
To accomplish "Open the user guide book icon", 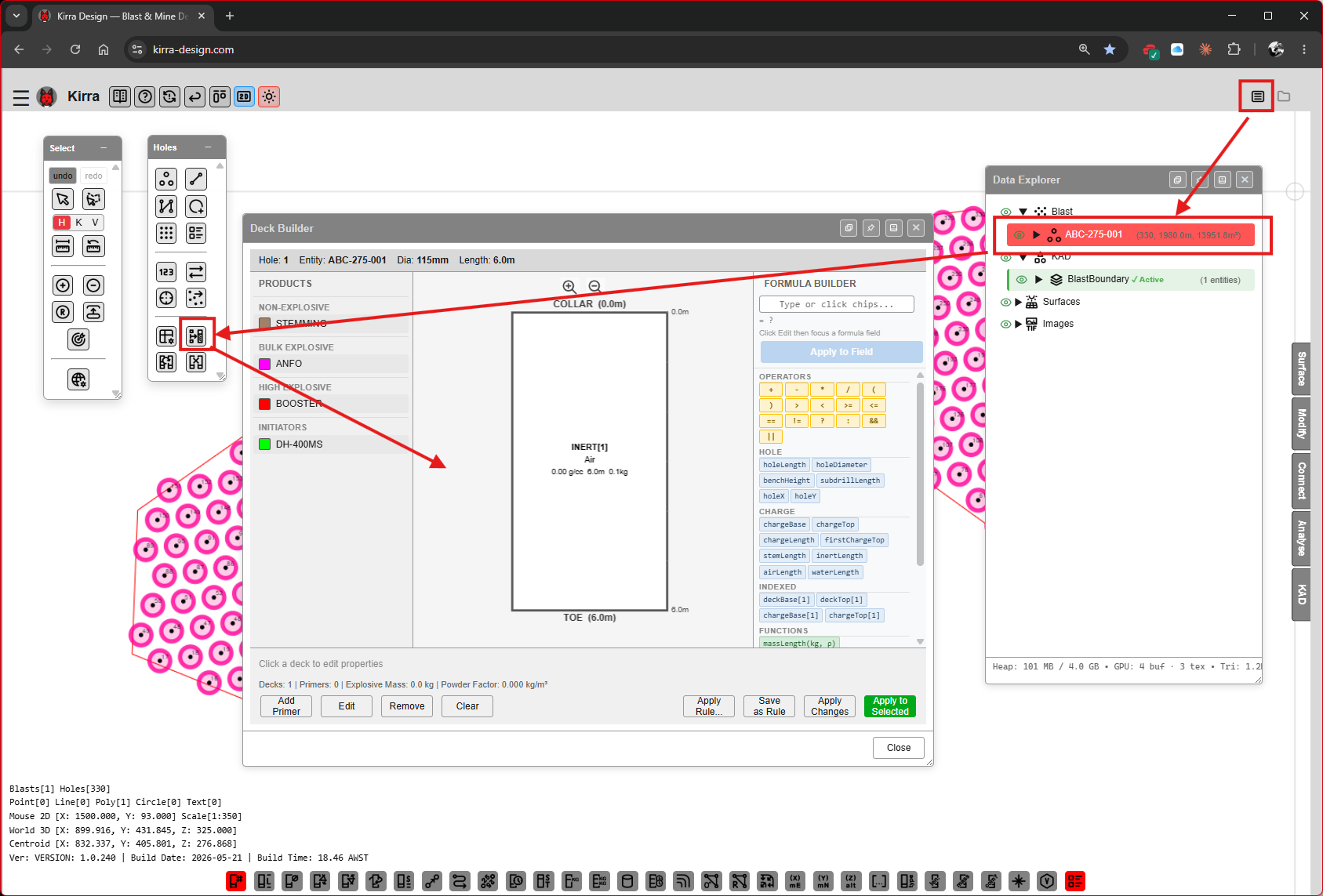I will coord(120,96).
